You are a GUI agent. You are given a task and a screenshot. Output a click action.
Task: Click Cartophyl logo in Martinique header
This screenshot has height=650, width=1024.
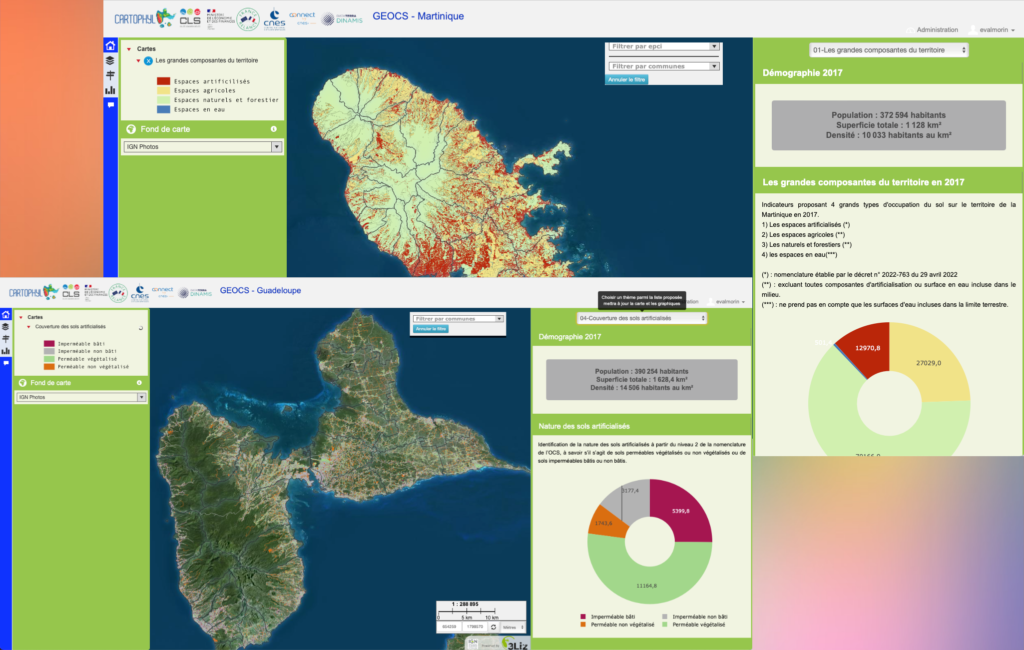[x=144, y=18]
